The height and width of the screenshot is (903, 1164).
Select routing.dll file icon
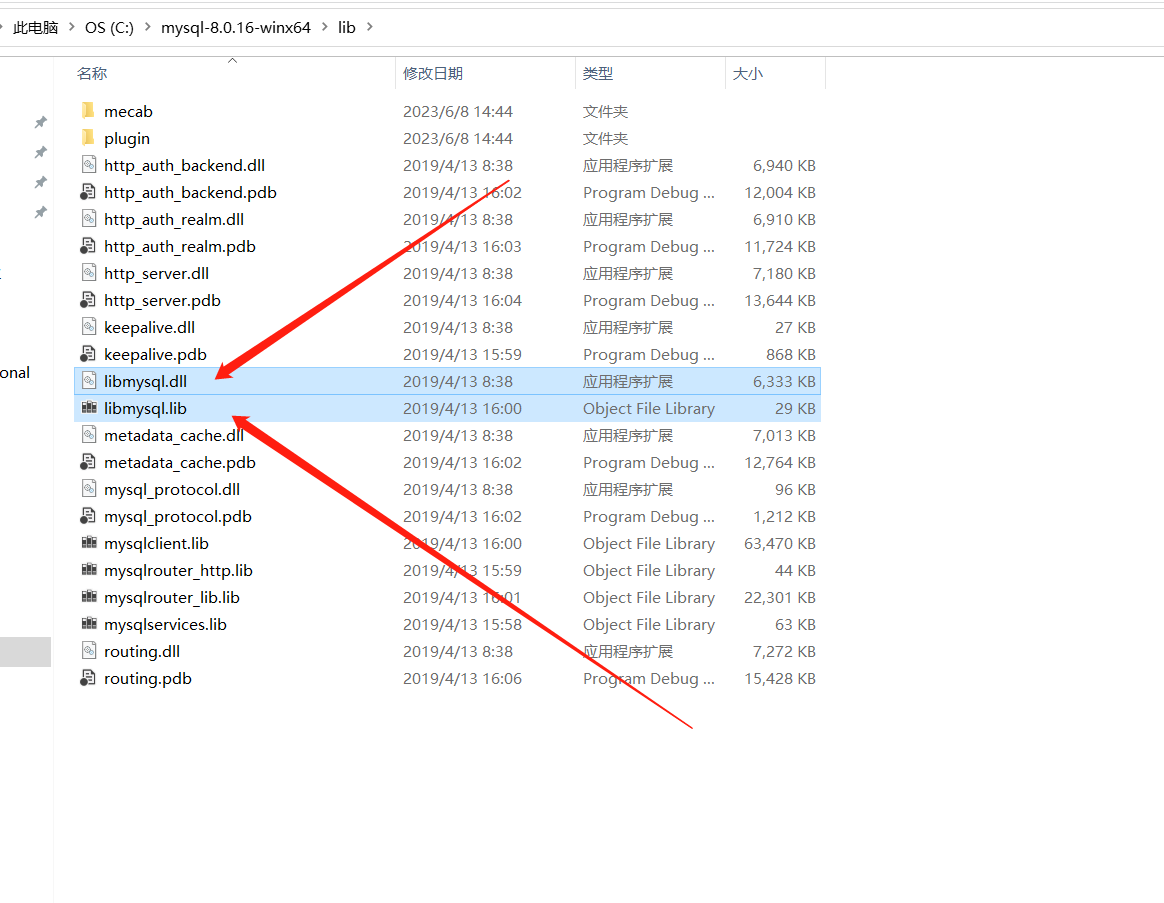(88, 651)
